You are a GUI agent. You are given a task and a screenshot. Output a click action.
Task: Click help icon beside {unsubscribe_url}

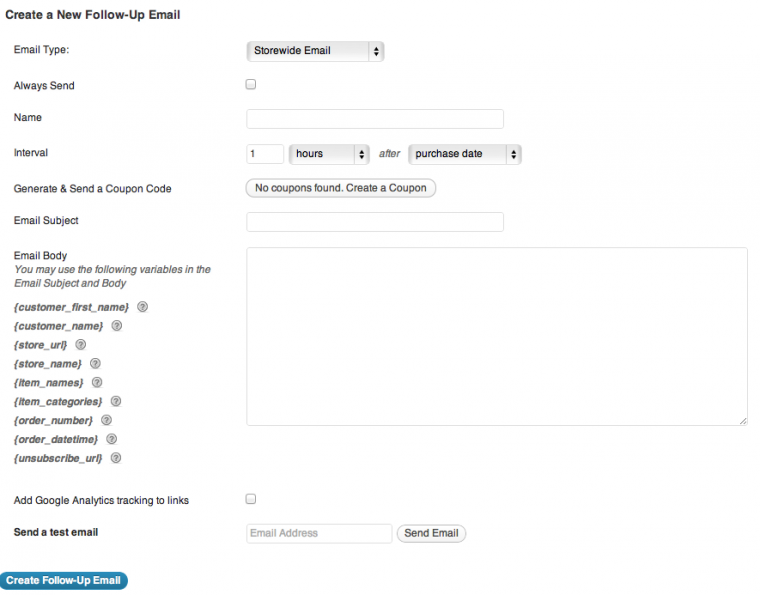pyautogui.click(x=116, y=458)
